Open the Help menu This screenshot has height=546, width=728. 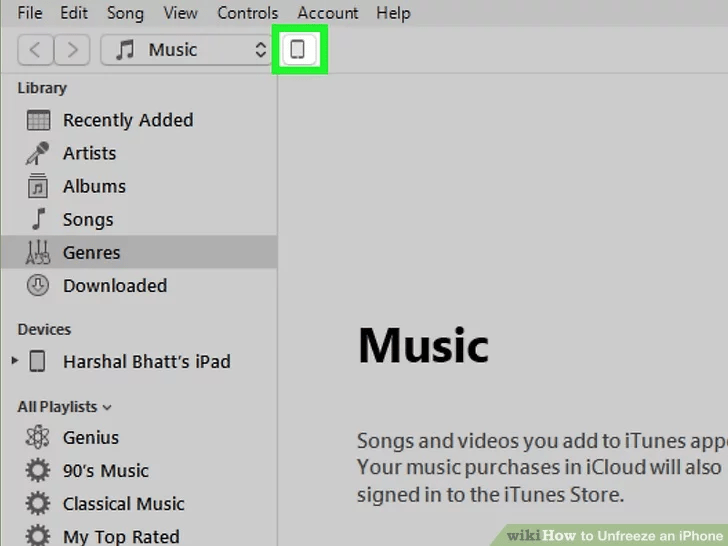click(393, 13)
